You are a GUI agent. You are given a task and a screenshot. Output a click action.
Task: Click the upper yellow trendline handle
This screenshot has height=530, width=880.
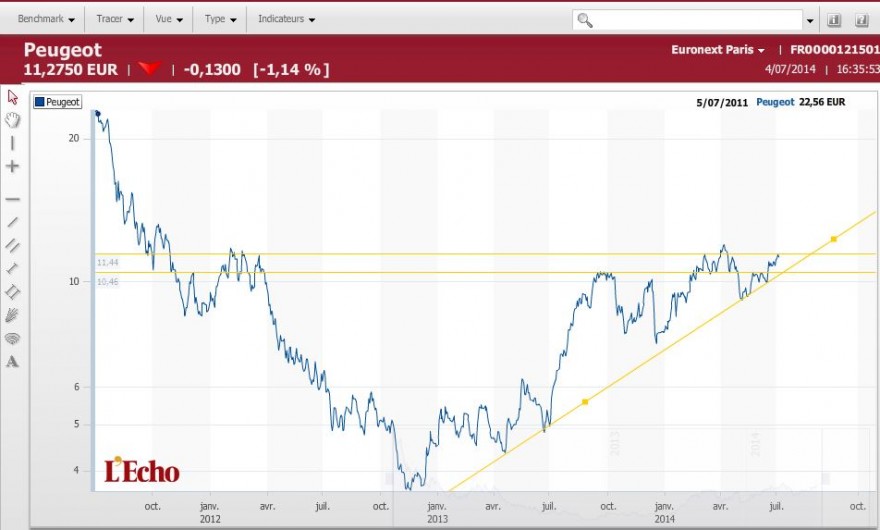(833, 239)
